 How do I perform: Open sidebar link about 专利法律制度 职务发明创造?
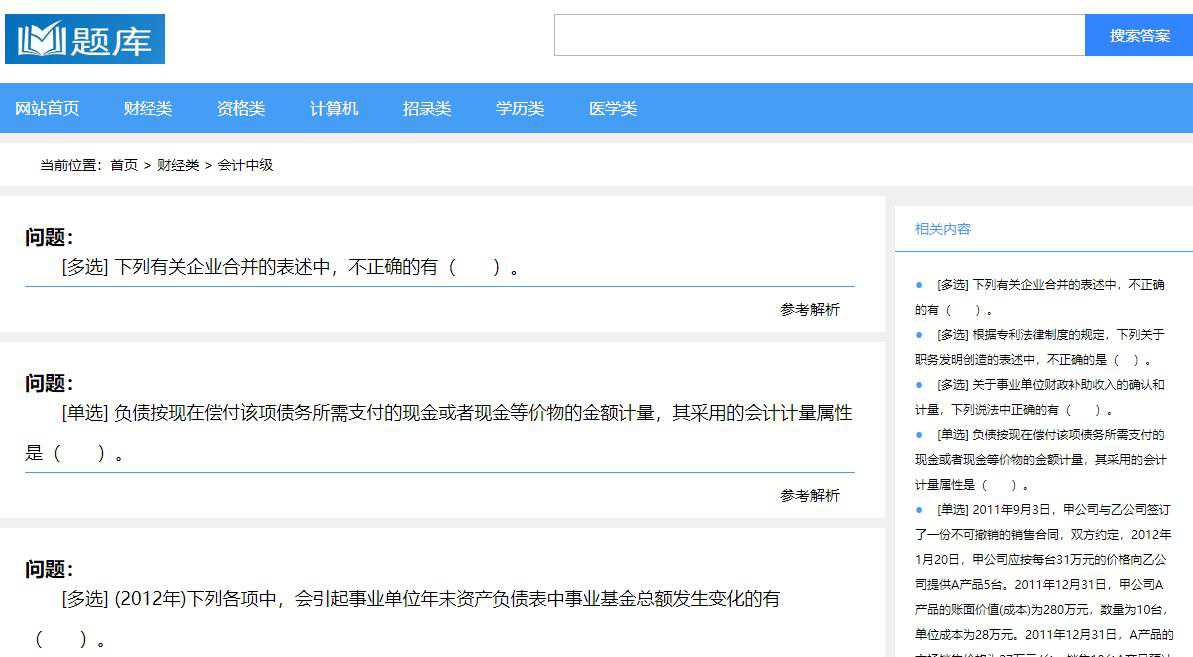[x=1040, y=347]
